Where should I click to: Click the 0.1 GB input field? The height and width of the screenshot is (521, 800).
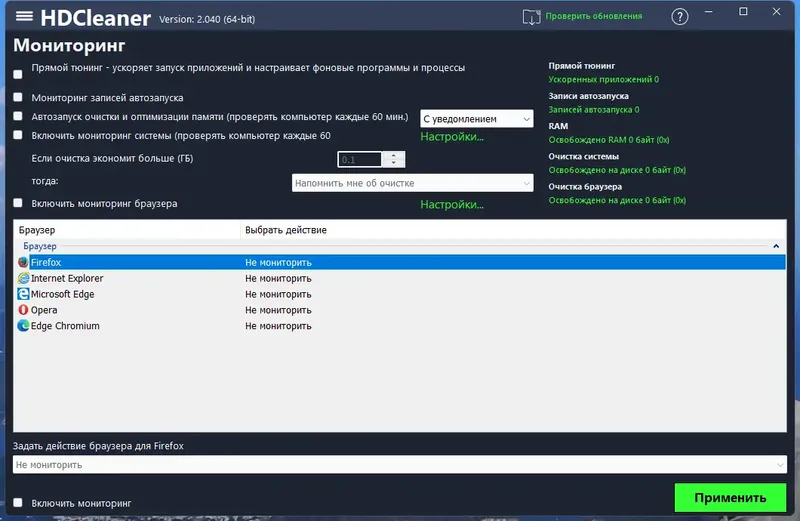click(x=360, y=160)
